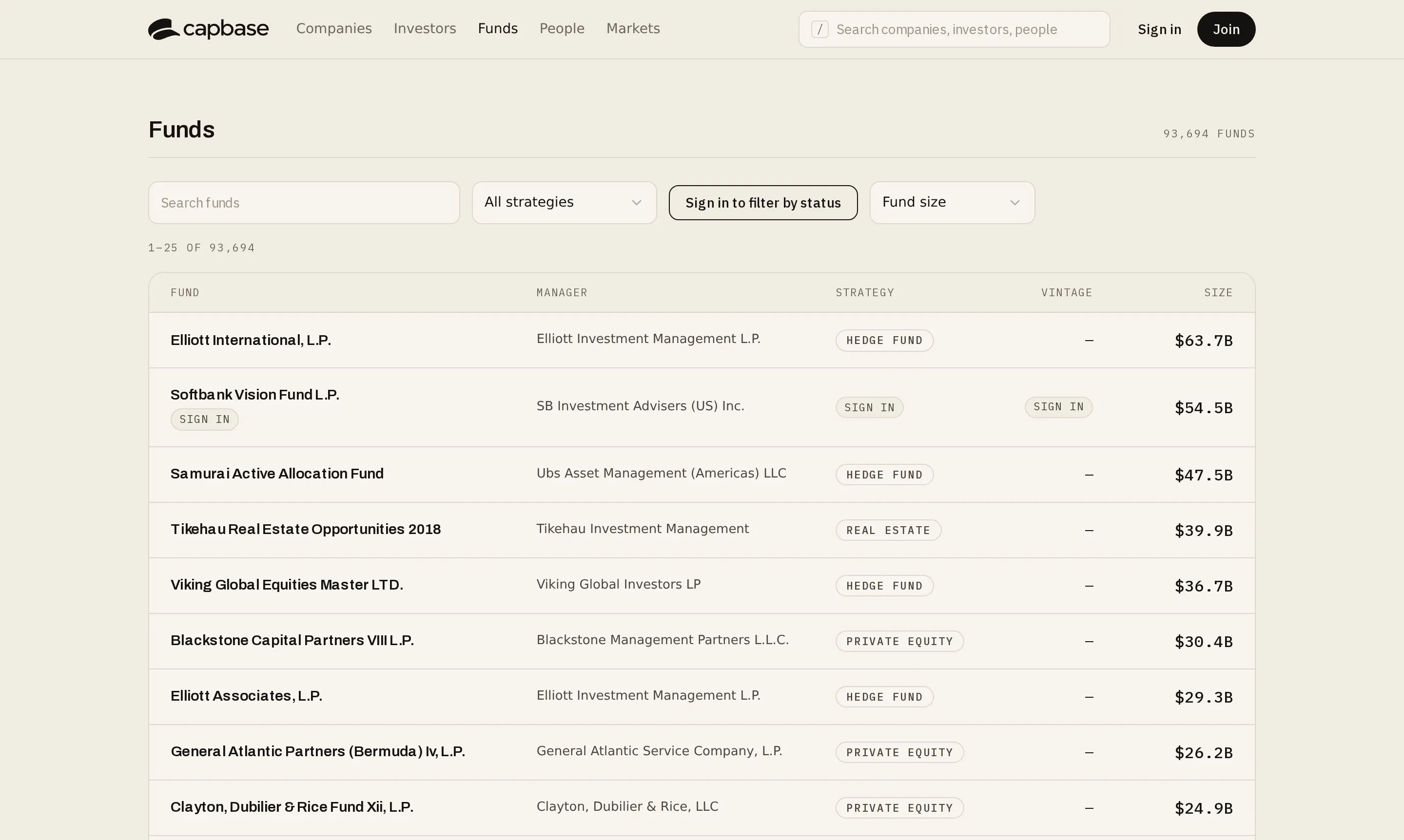This screenshot has height=840, width=1404.
Task: Open the Investors nav item
Action: coord(425,28)
